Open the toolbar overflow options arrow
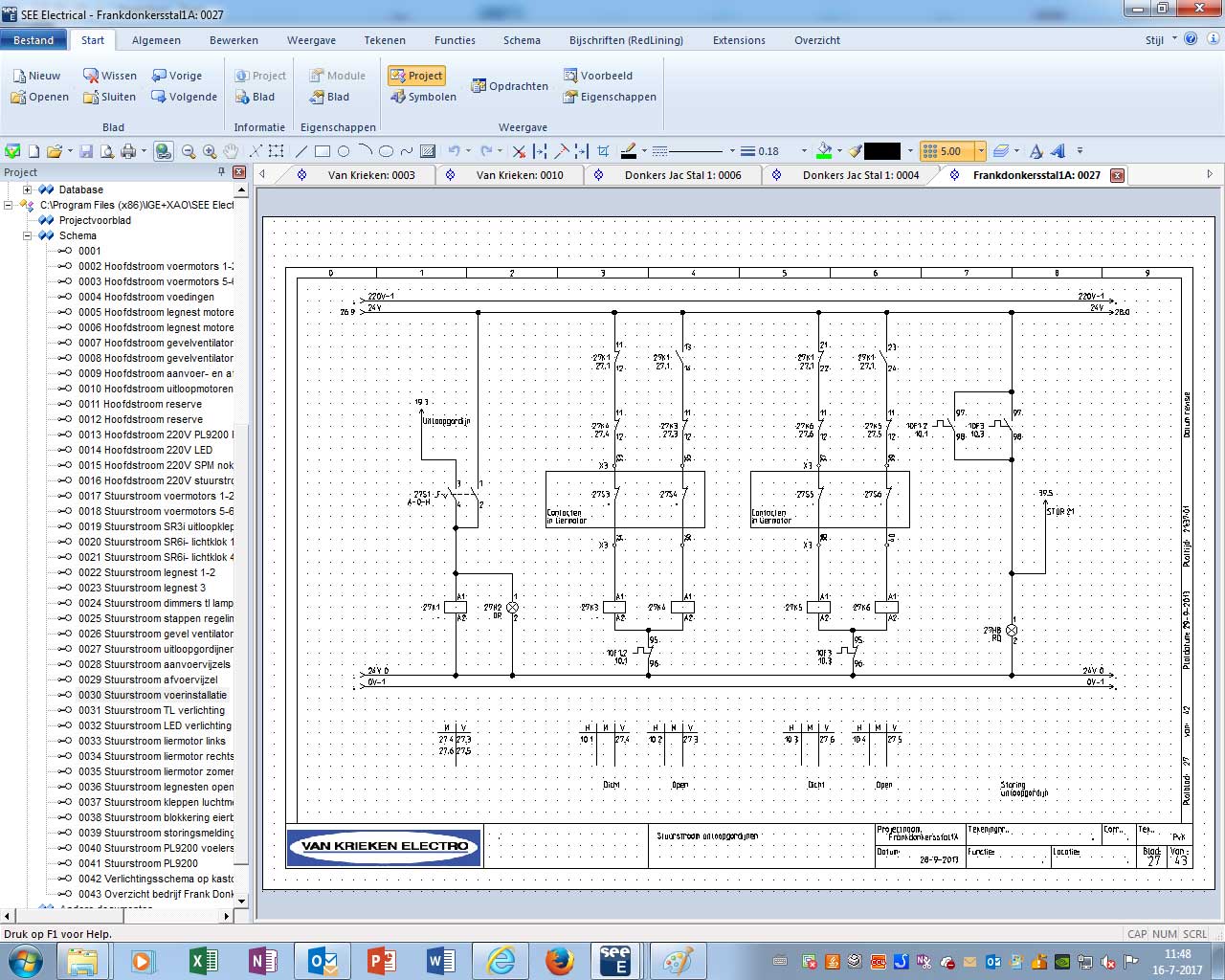 (x=1080, y=151)
